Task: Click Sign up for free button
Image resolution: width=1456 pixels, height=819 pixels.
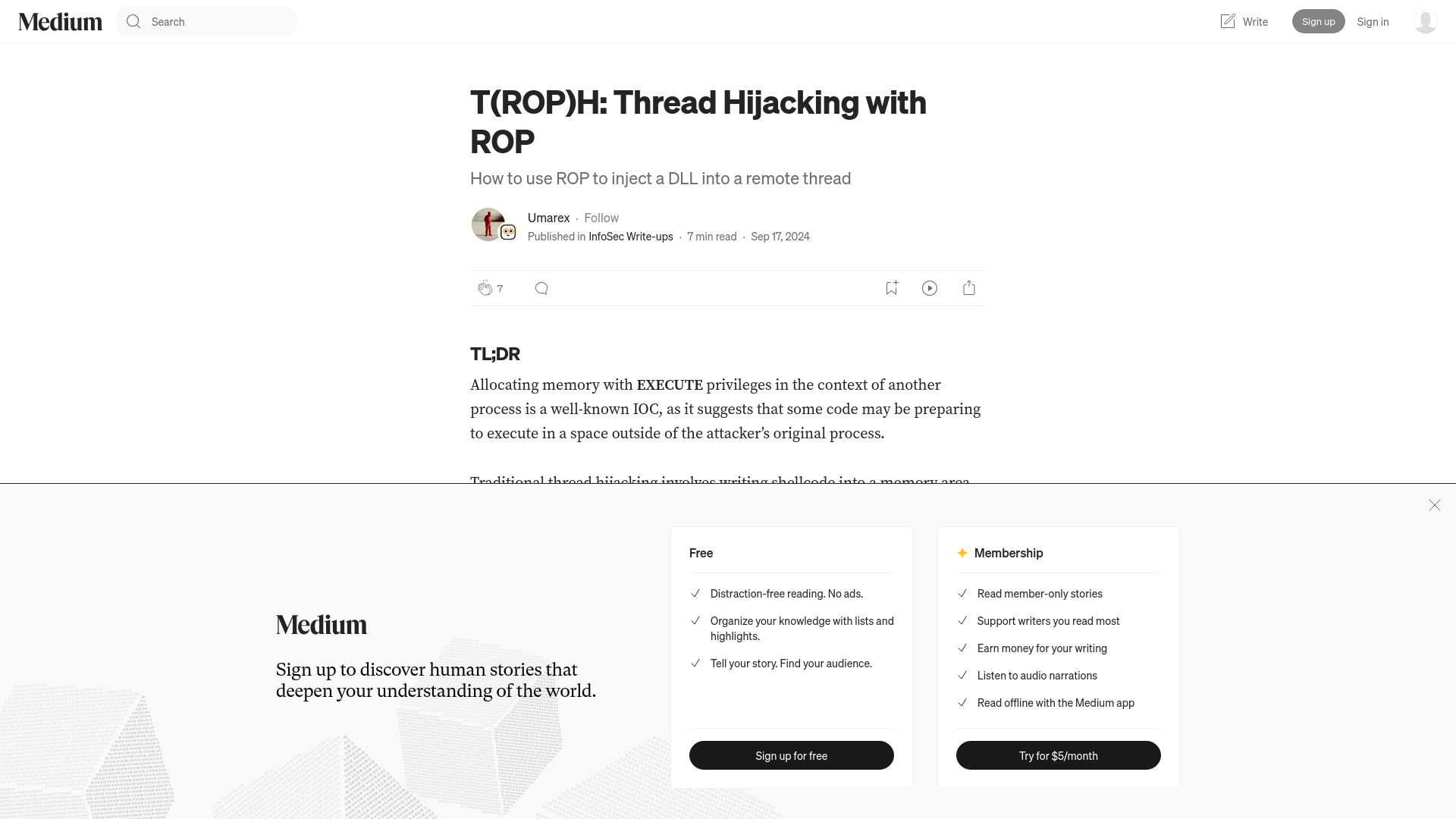Action: pyautogui.click(x=791, y=755)
